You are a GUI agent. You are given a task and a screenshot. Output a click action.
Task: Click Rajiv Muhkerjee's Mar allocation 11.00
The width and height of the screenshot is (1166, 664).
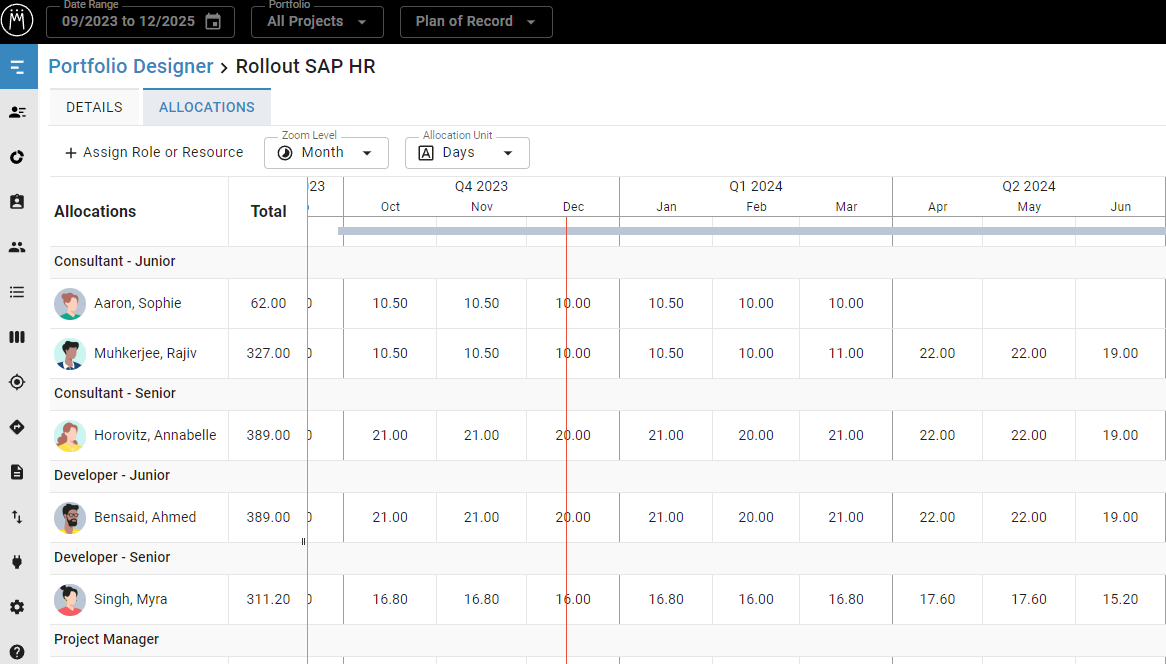point(846,353)
